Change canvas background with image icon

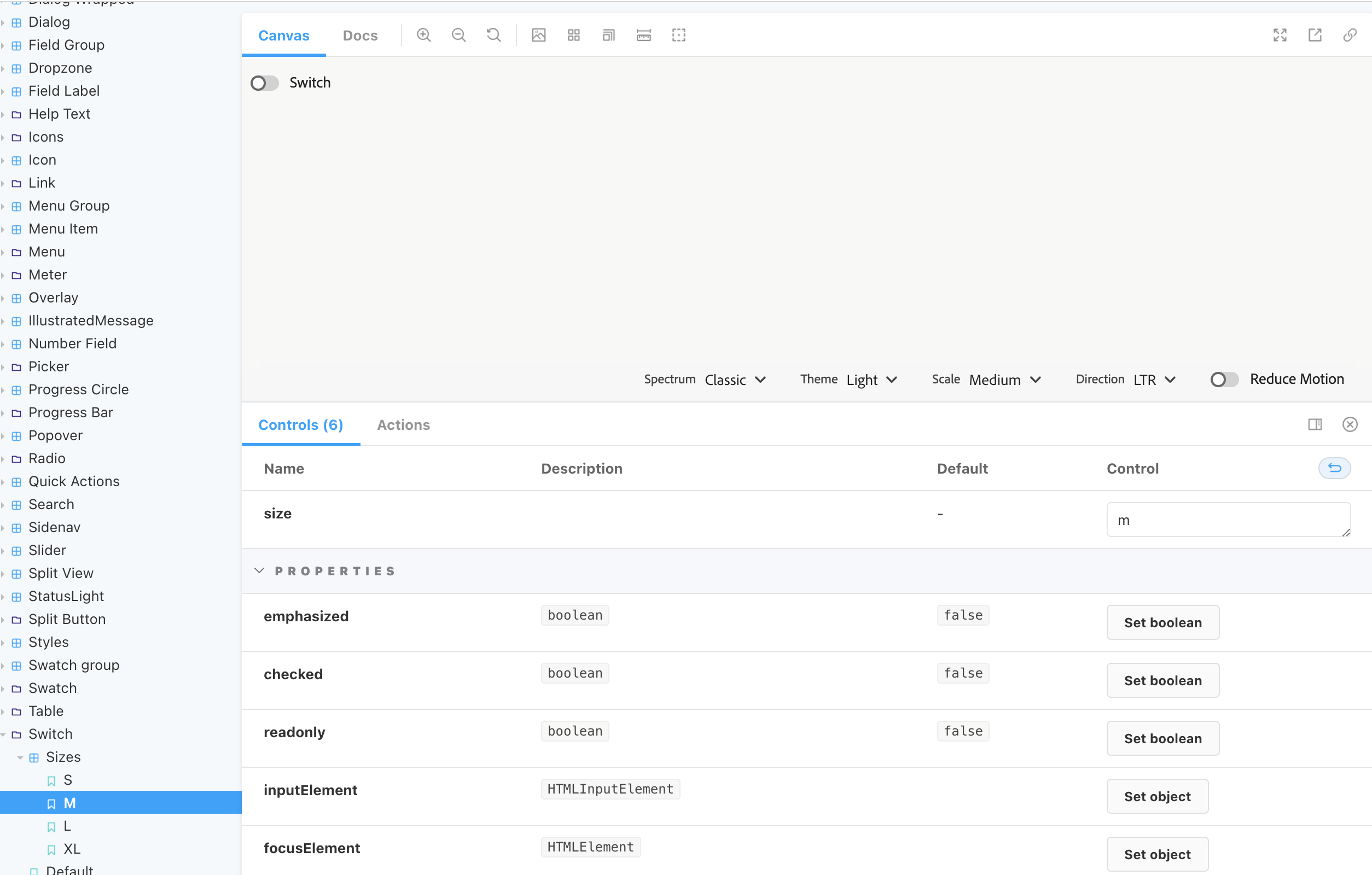click(538, 36)
